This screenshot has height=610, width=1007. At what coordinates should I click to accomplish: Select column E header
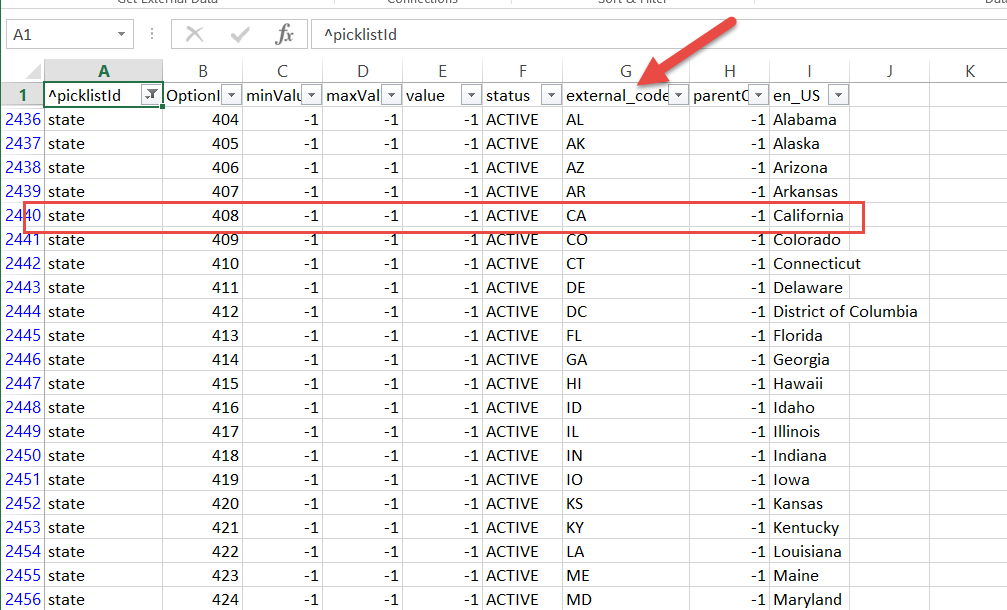pos(442,71)
